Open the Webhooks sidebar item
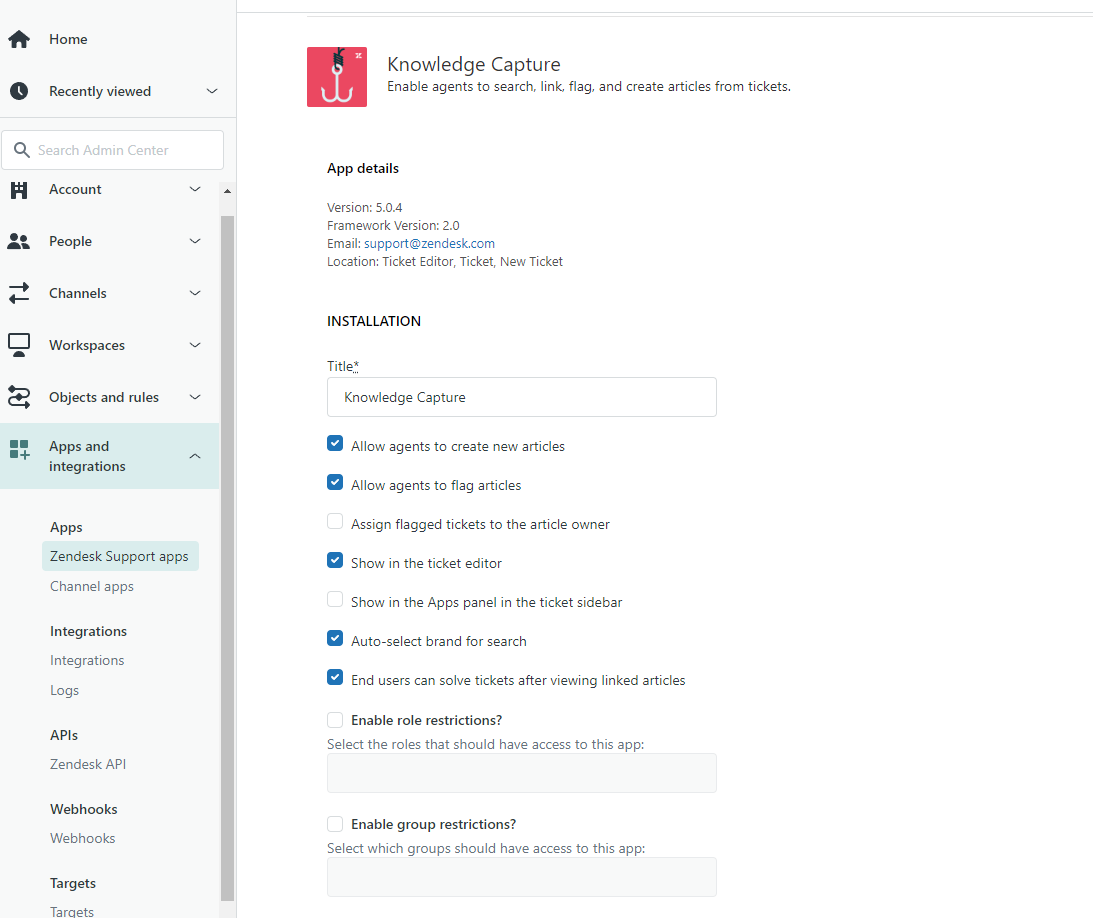Image resolution: width=1093 pixels, height=918 pixels. (83, 838)
